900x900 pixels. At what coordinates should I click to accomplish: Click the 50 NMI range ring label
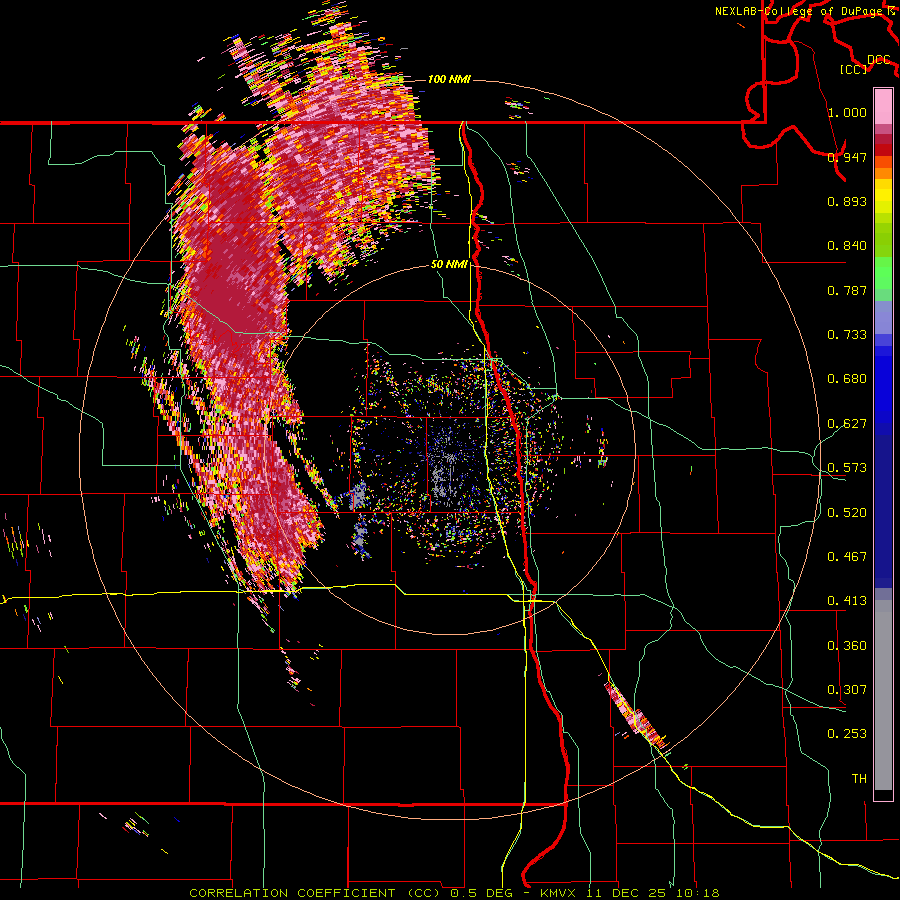(x=449, y=264)
